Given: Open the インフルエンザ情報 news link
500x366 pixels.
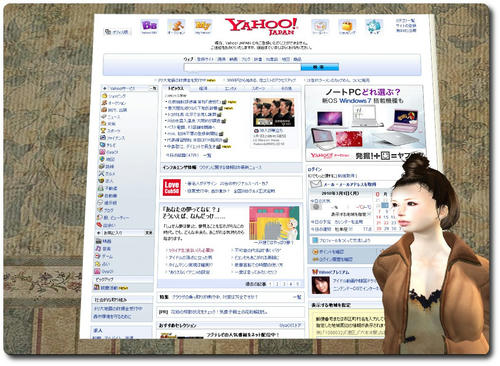Looking at the screenshot, I should coord(231,167).
